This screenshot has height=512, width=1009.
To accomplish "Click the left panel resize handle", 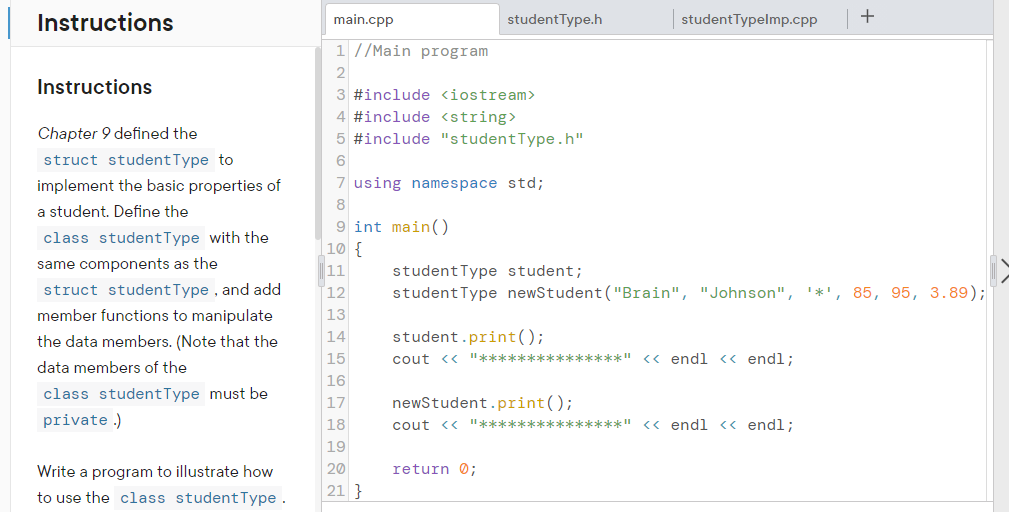I will click(322, 270).
